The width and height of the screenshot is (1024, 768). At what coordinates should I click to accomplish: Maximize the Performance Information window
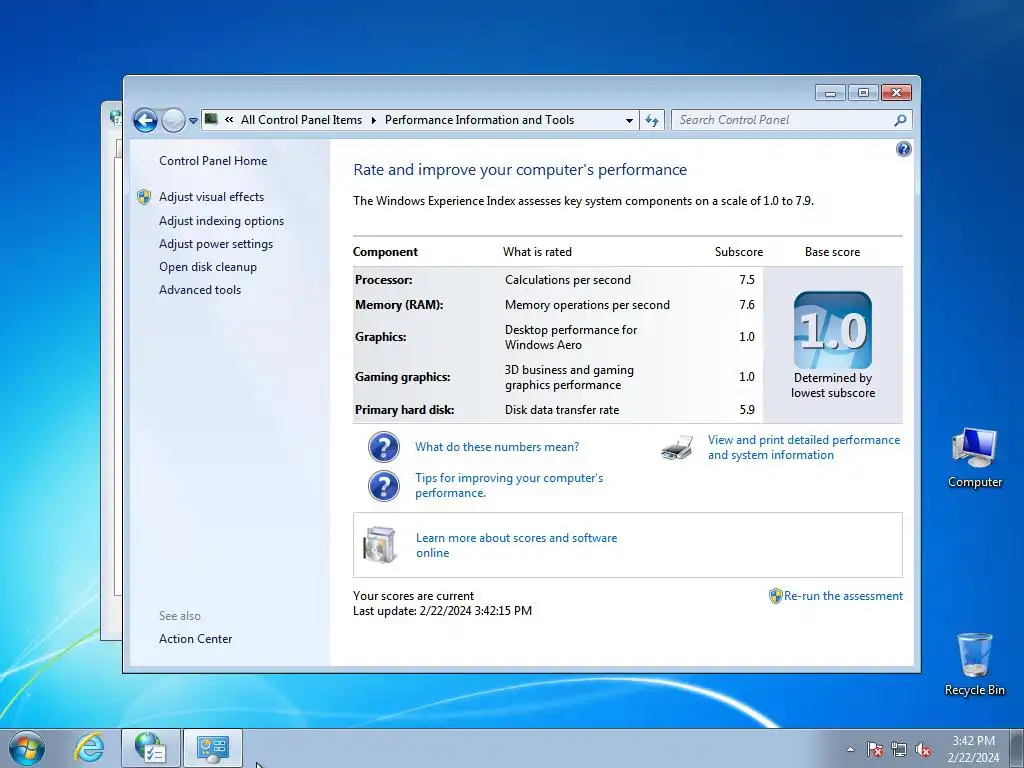click(x=863, y=93)
